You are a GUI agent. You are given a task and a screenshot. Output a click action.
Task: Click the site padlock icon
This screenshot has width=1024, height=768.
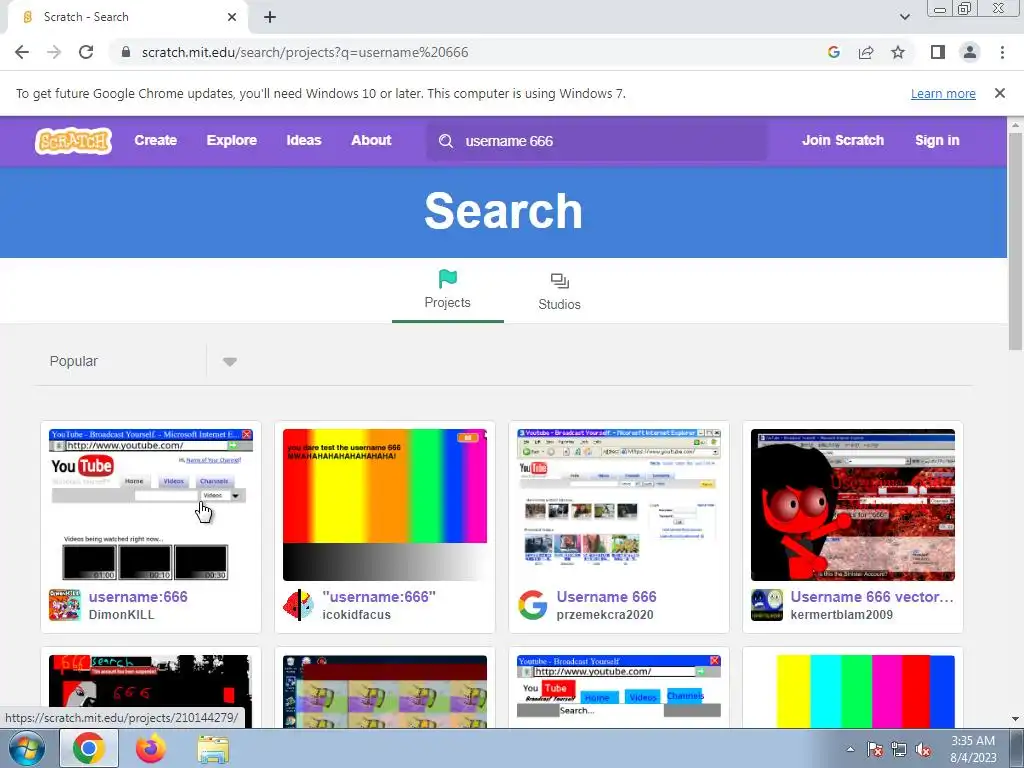coord(126,52)
